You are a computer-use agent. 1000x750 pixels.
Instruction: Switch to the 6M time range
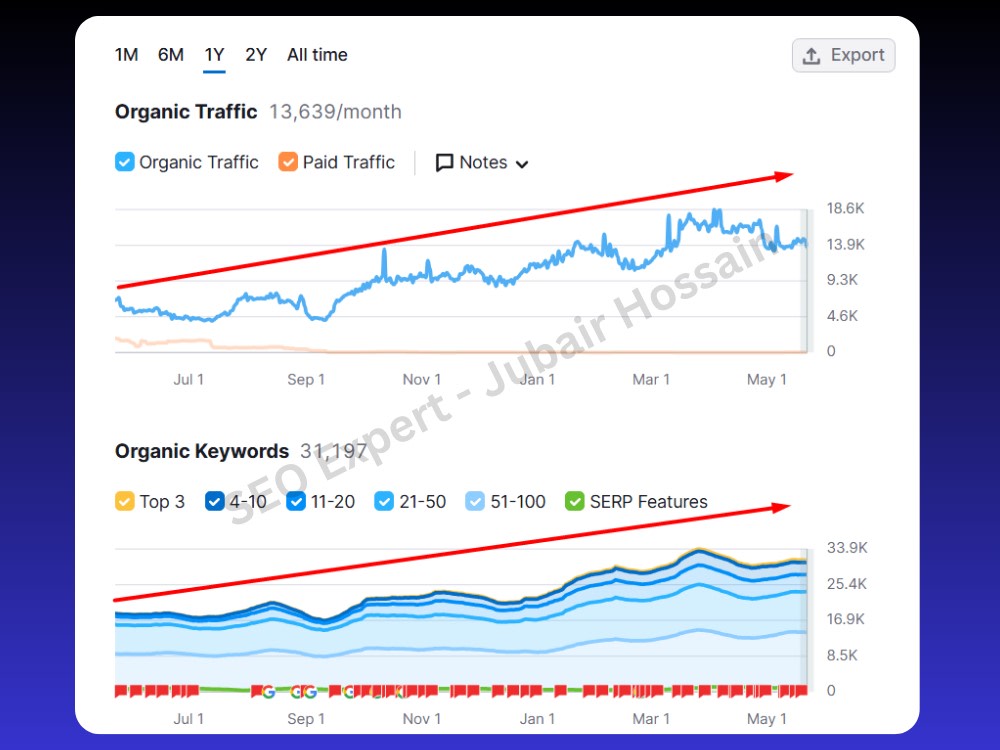click(x=171, y=55)
